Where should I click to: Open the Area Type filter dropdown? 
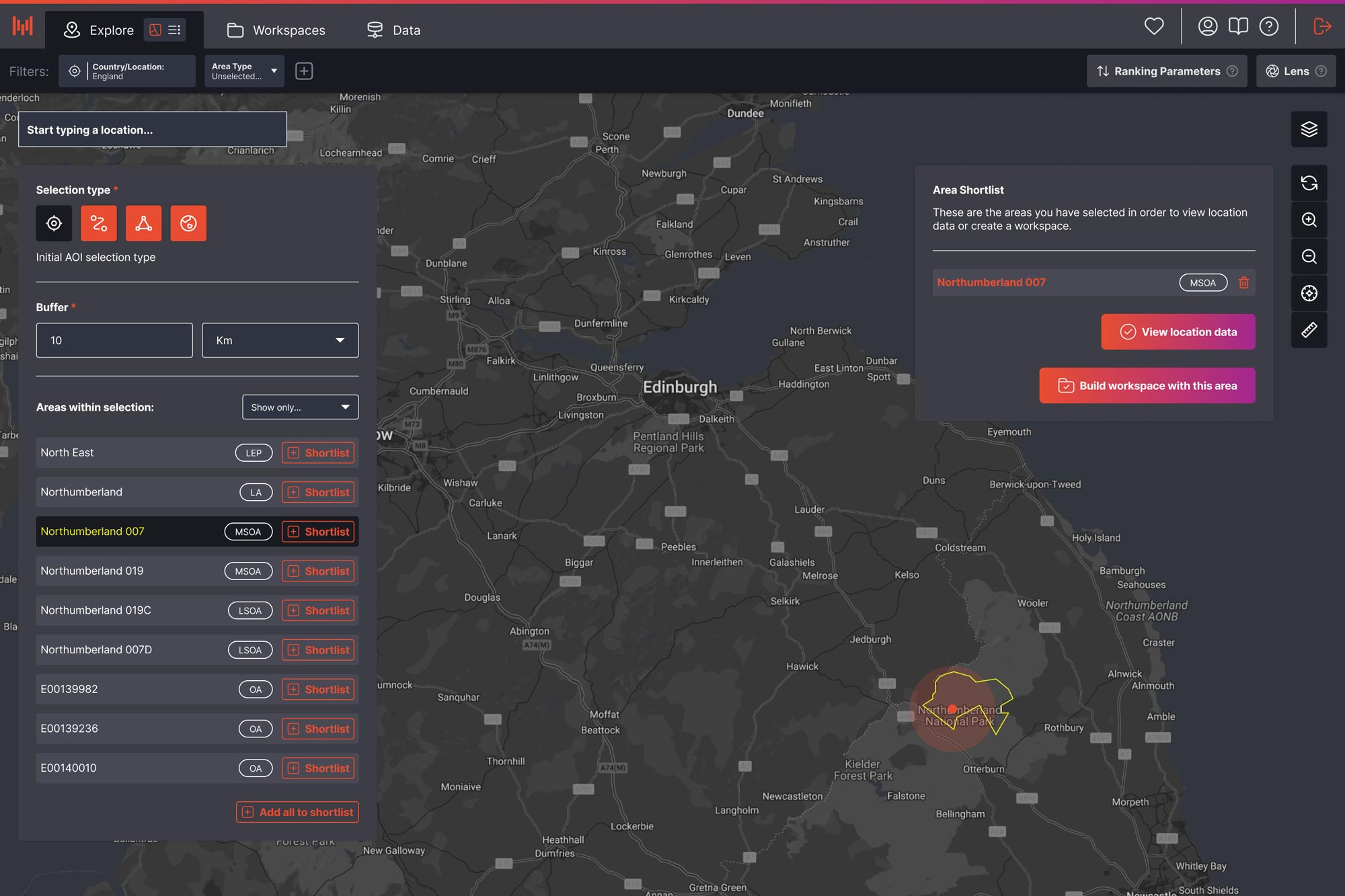[x=244, y=71]
